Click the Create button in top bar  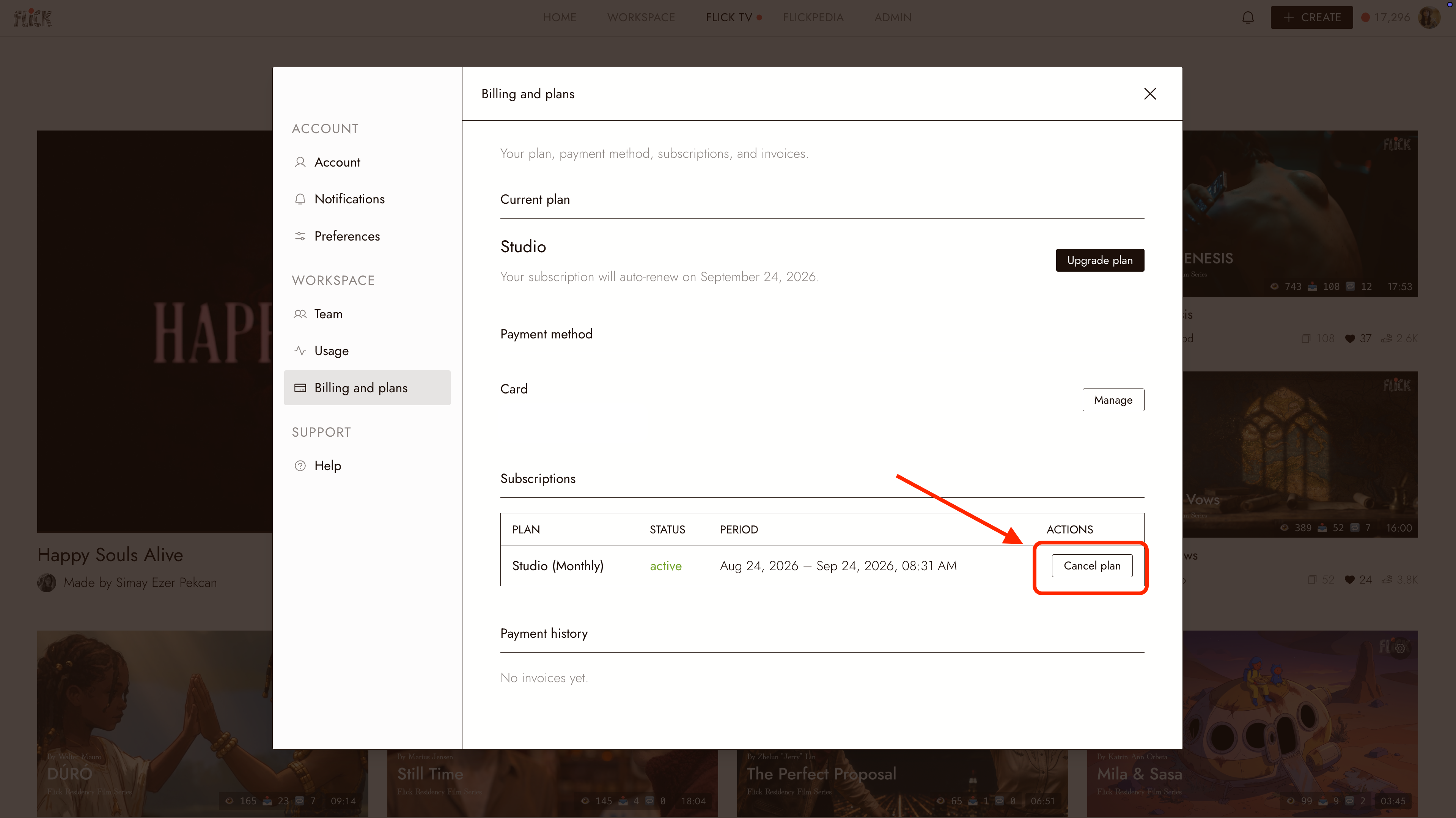pos(1311,17)
